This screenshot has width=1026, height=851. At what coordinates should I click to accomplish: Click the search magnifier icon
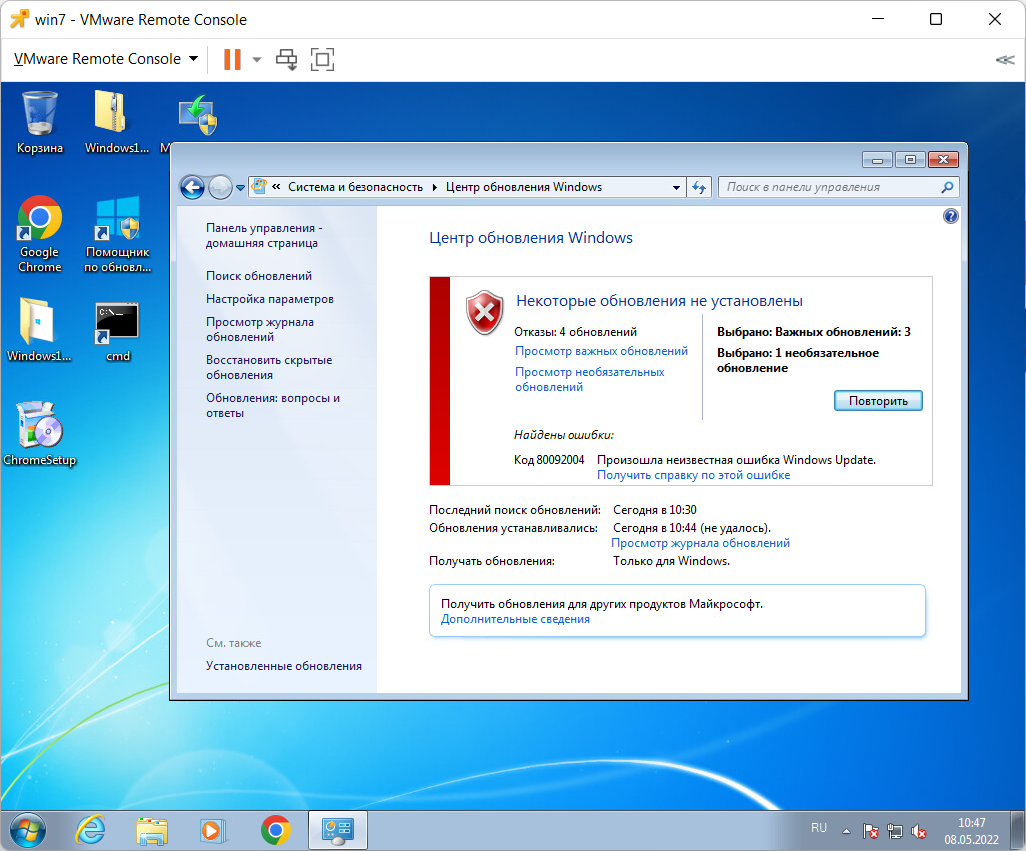947,187
